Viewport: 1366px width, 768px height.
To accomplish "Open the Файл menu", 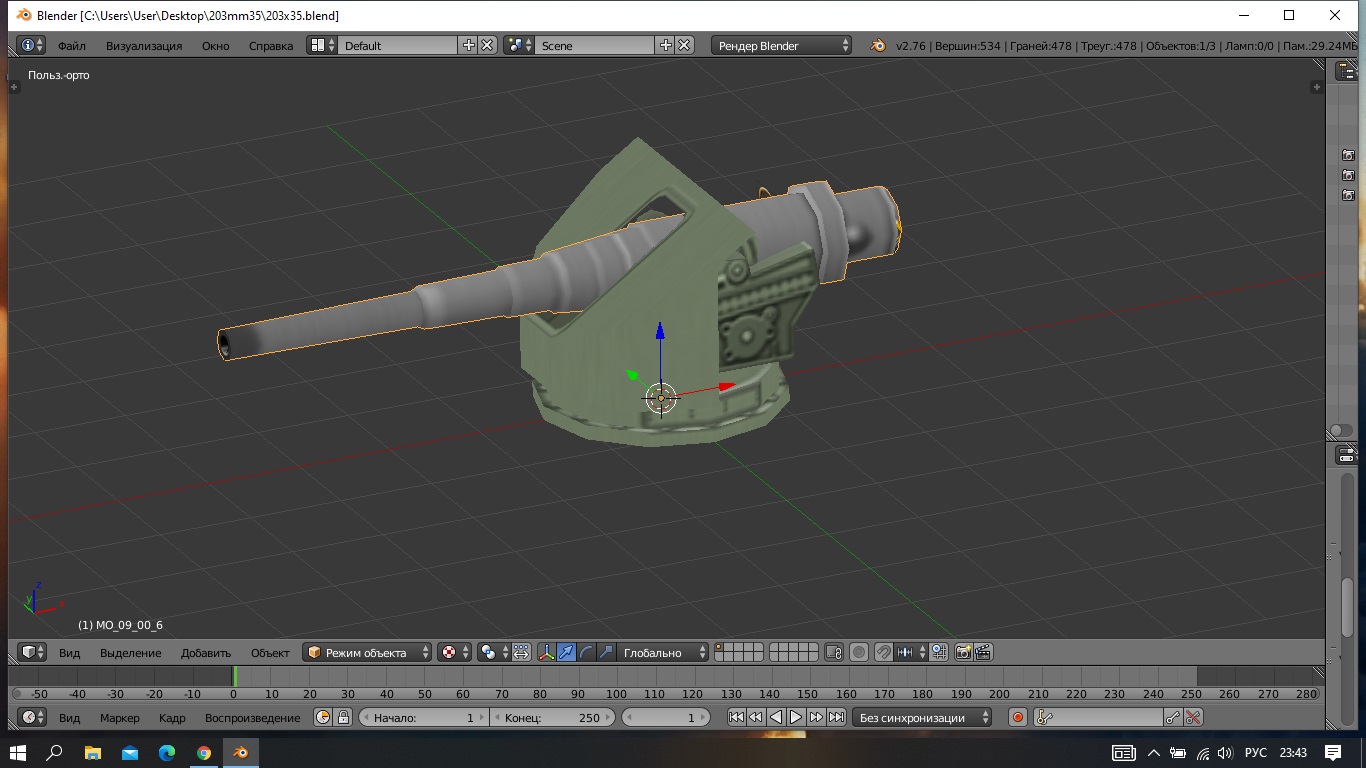I will (x=71, y=45).
